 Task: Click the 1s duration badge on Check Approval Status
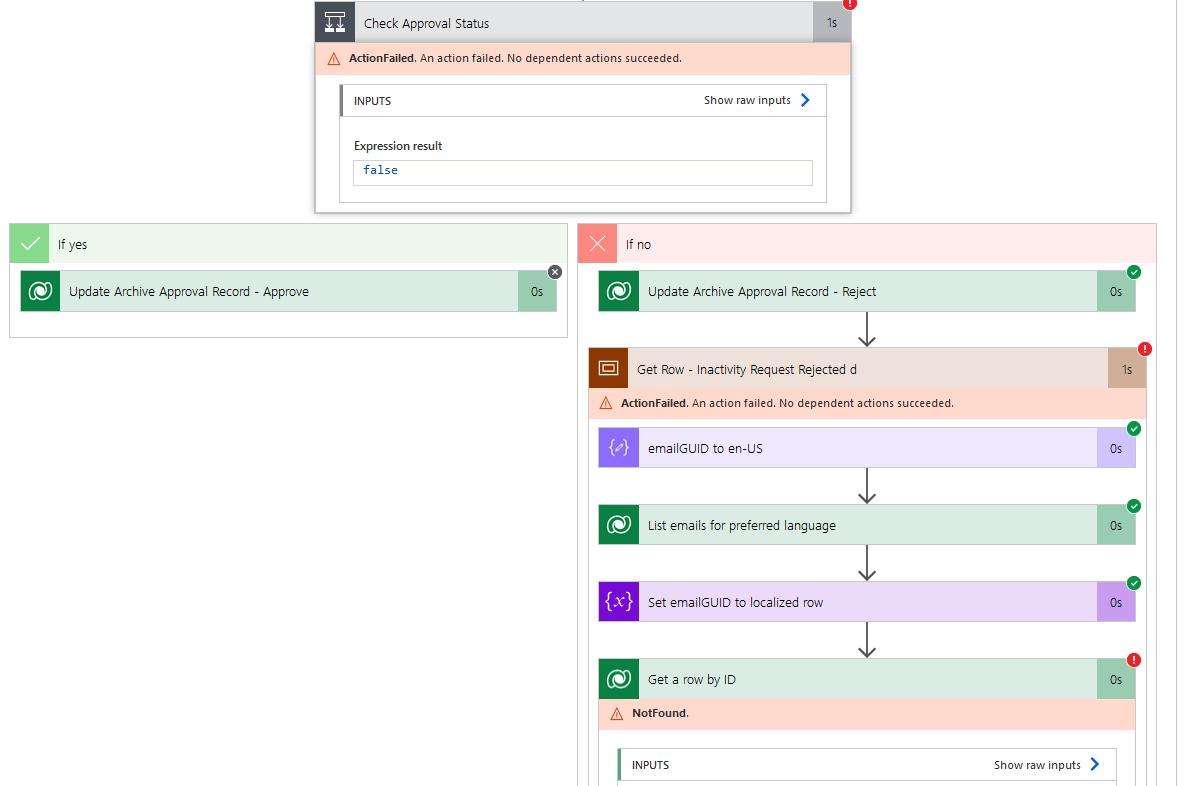point(831,21)
